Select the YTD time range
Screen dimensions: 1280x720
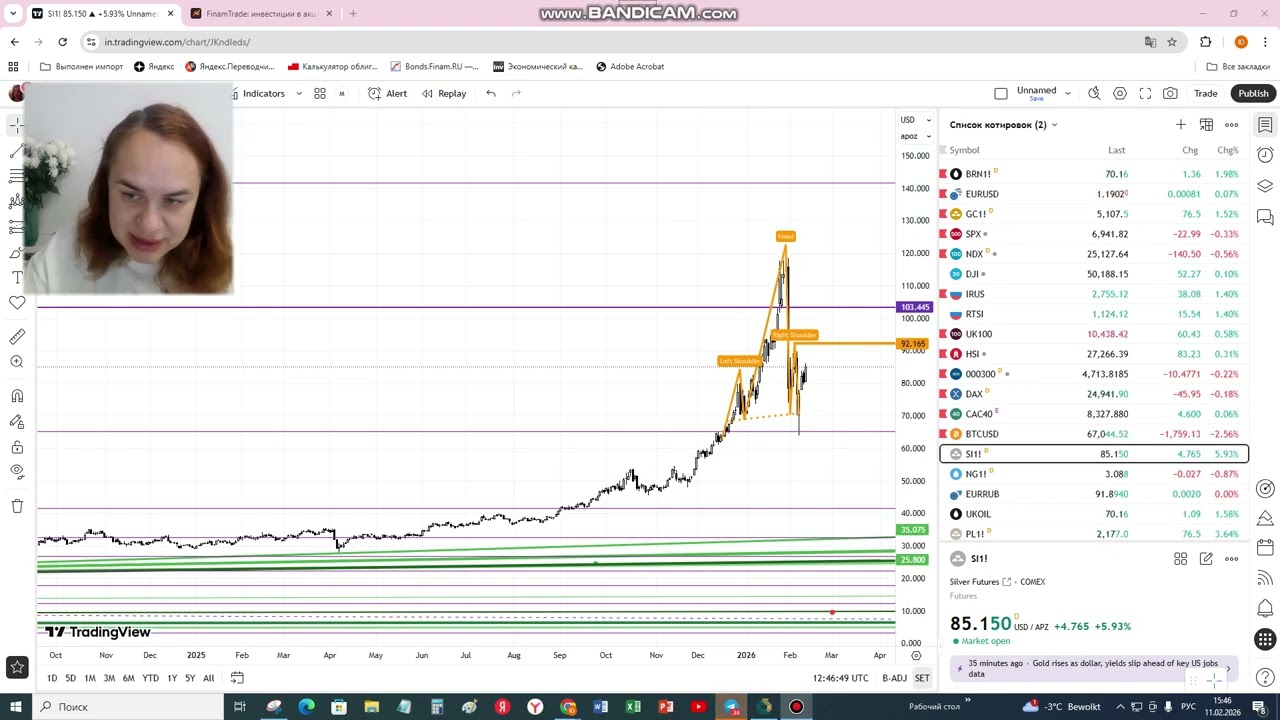point(150,678)
